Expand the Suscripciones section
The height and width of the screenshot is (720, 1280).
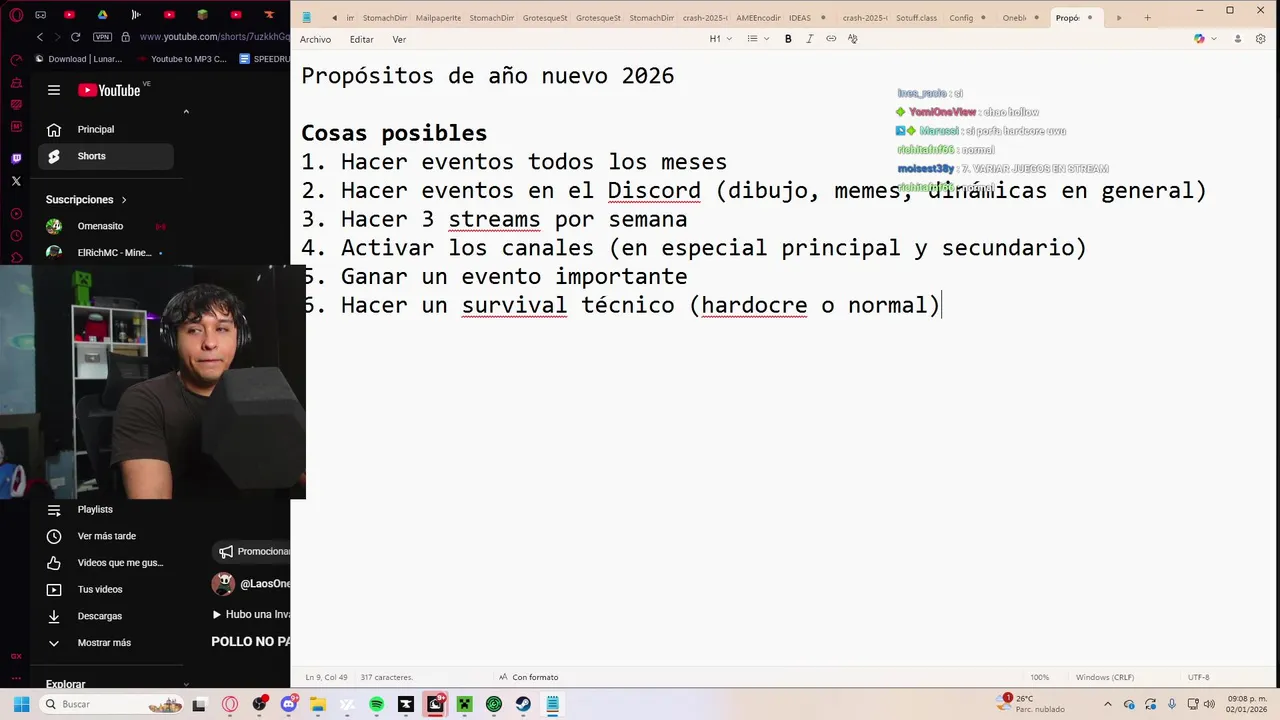pyautogui.click(x=86, y=200)
